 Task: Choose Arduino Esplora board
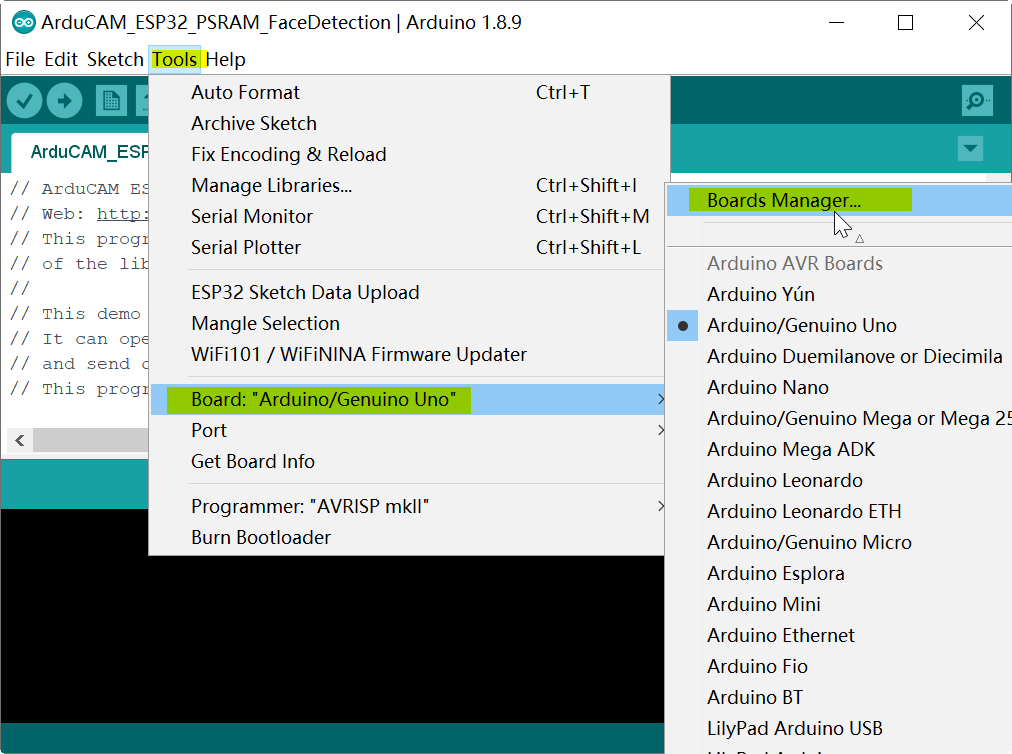click(839, 573)
